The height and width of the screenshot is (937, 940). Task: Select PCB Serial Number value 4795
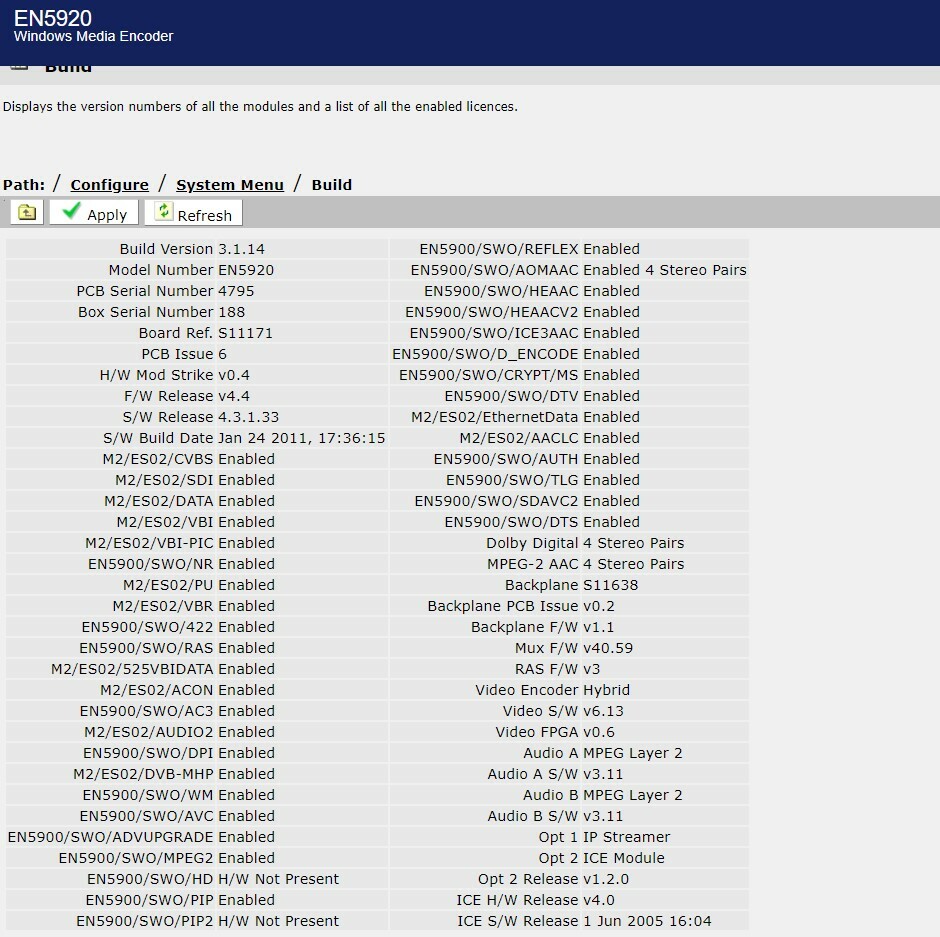(236, 291)
